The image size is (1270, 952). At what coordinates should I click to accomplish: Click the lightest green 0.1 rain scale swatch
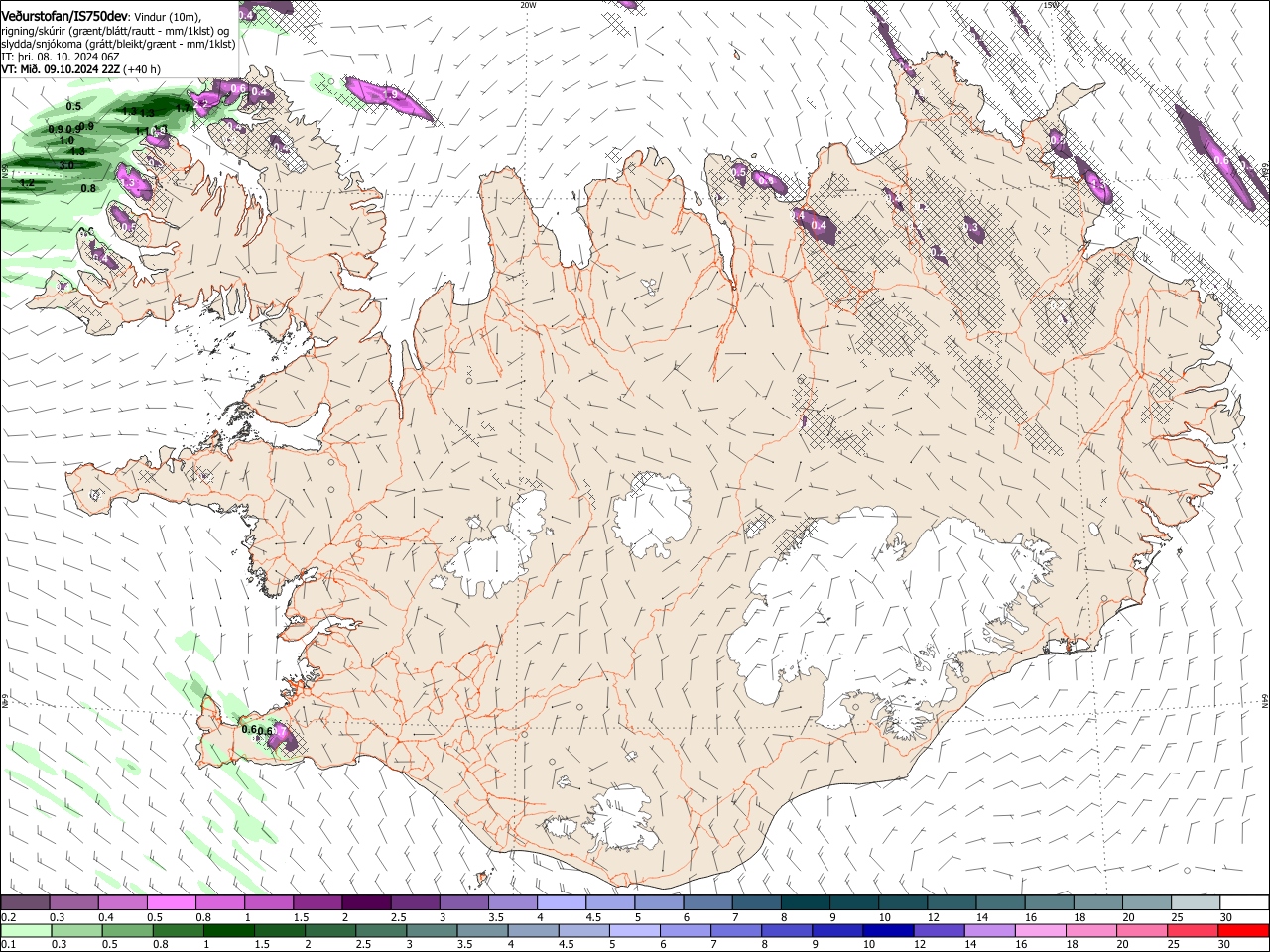[27, 930]
